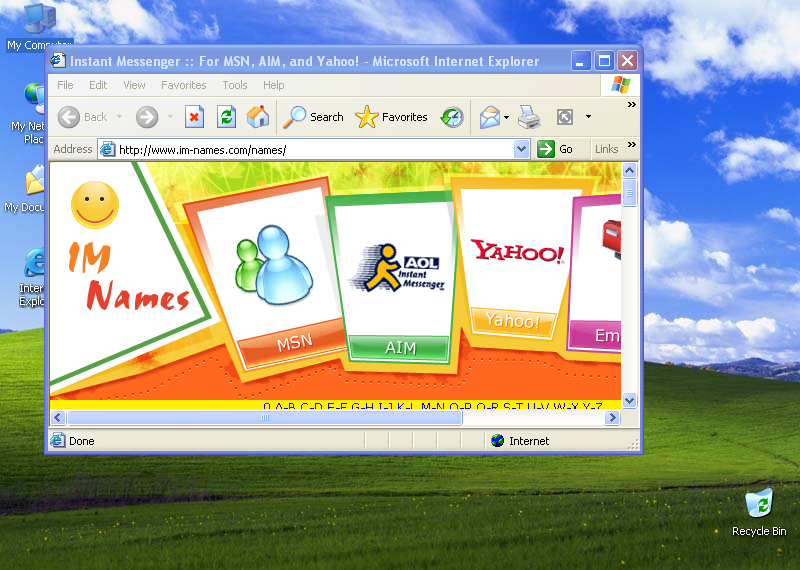Print the page with printer icon
The width and height of the screenshot is (800, 570).
(x=529, y=117)
